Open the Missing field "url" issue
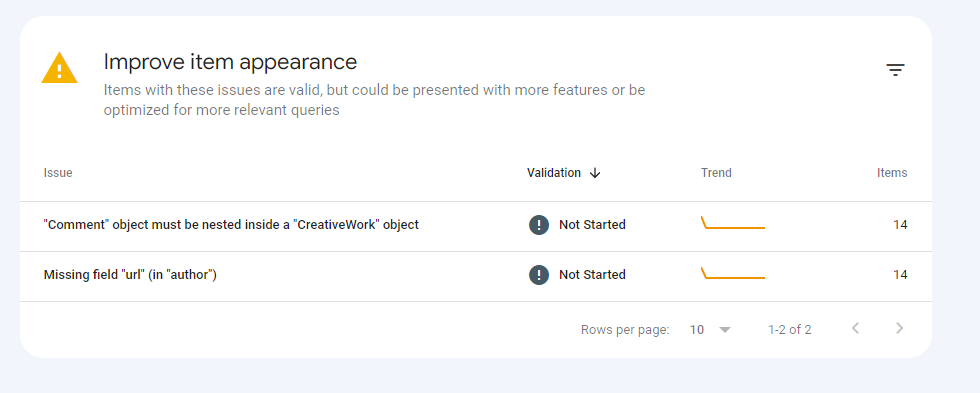The image size is (980, 393). click(130, 275)
